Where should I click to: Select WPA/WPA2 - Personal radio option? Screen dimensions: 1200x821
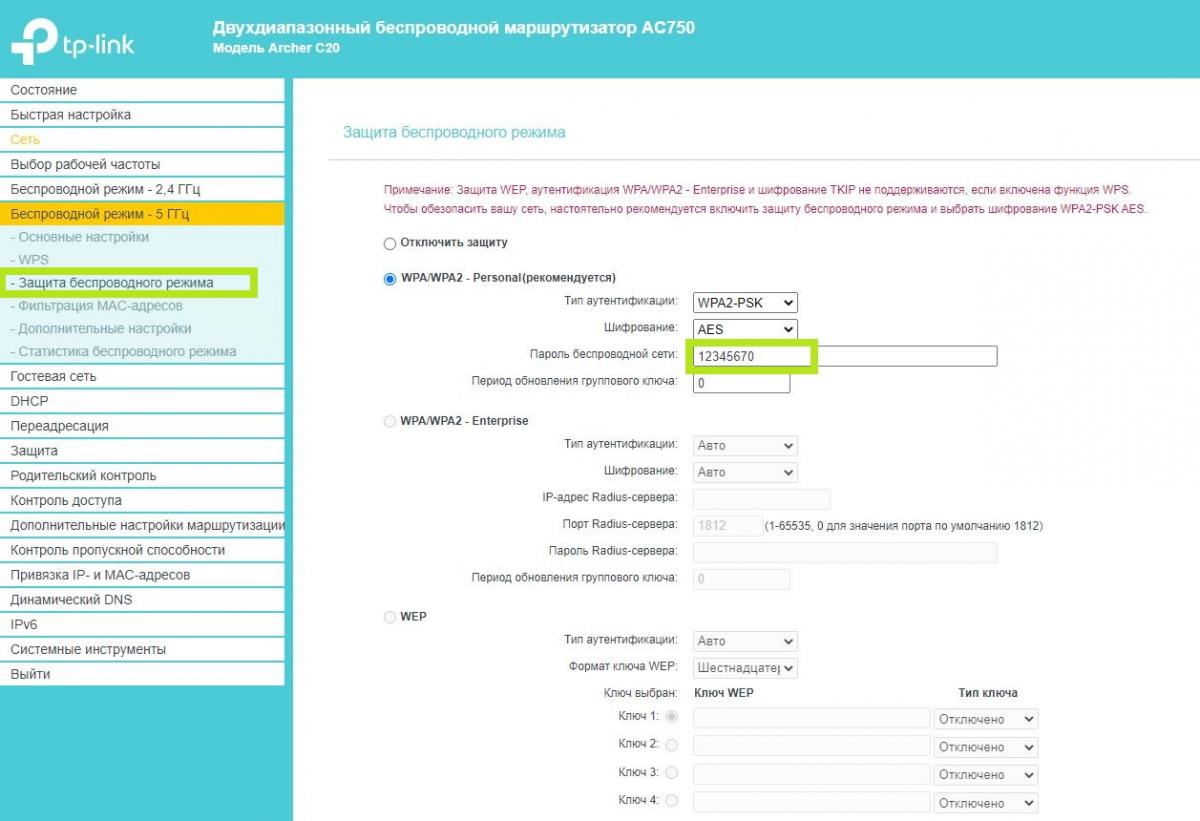tap(390, 279)
